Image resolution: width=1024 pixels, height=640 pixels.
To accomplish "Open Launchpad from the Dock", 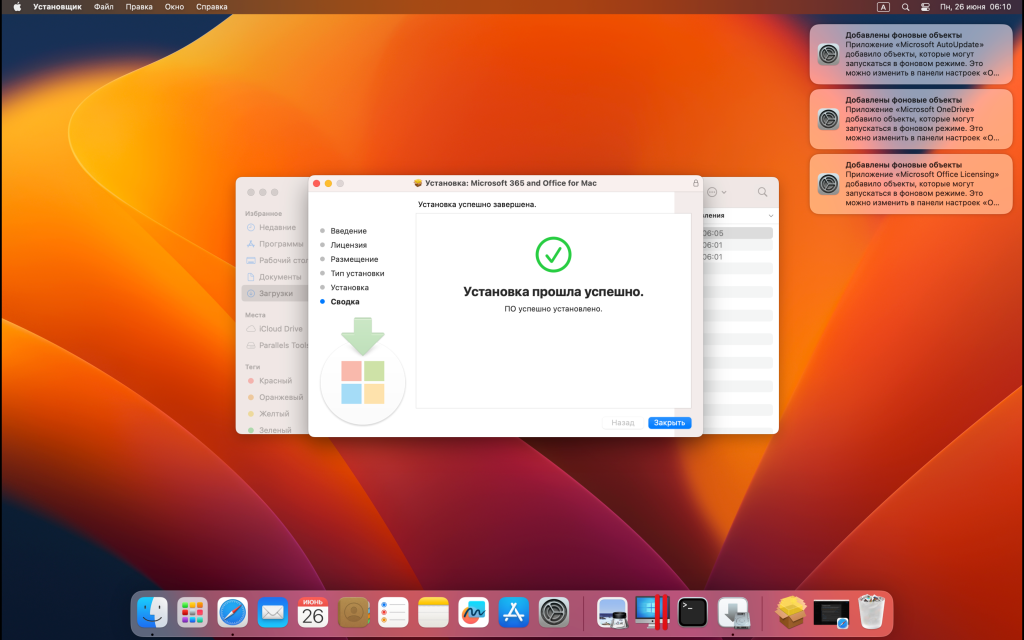I will coord(192,613).
